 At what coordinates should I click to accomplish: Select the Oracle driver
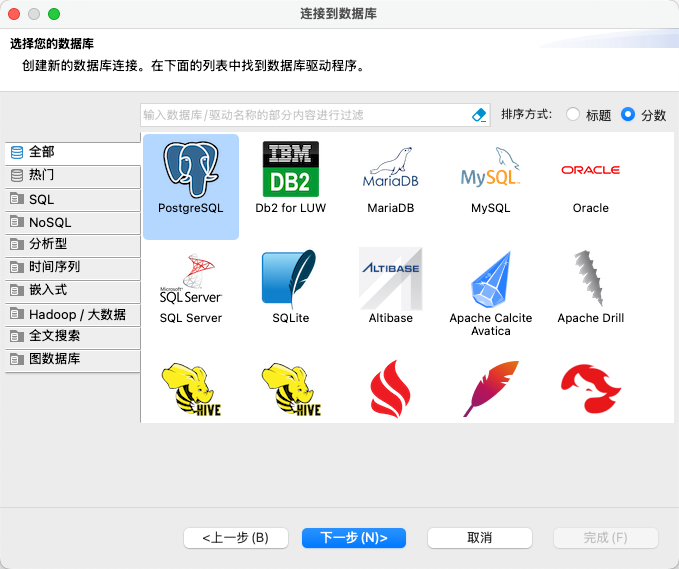[591, 187]
